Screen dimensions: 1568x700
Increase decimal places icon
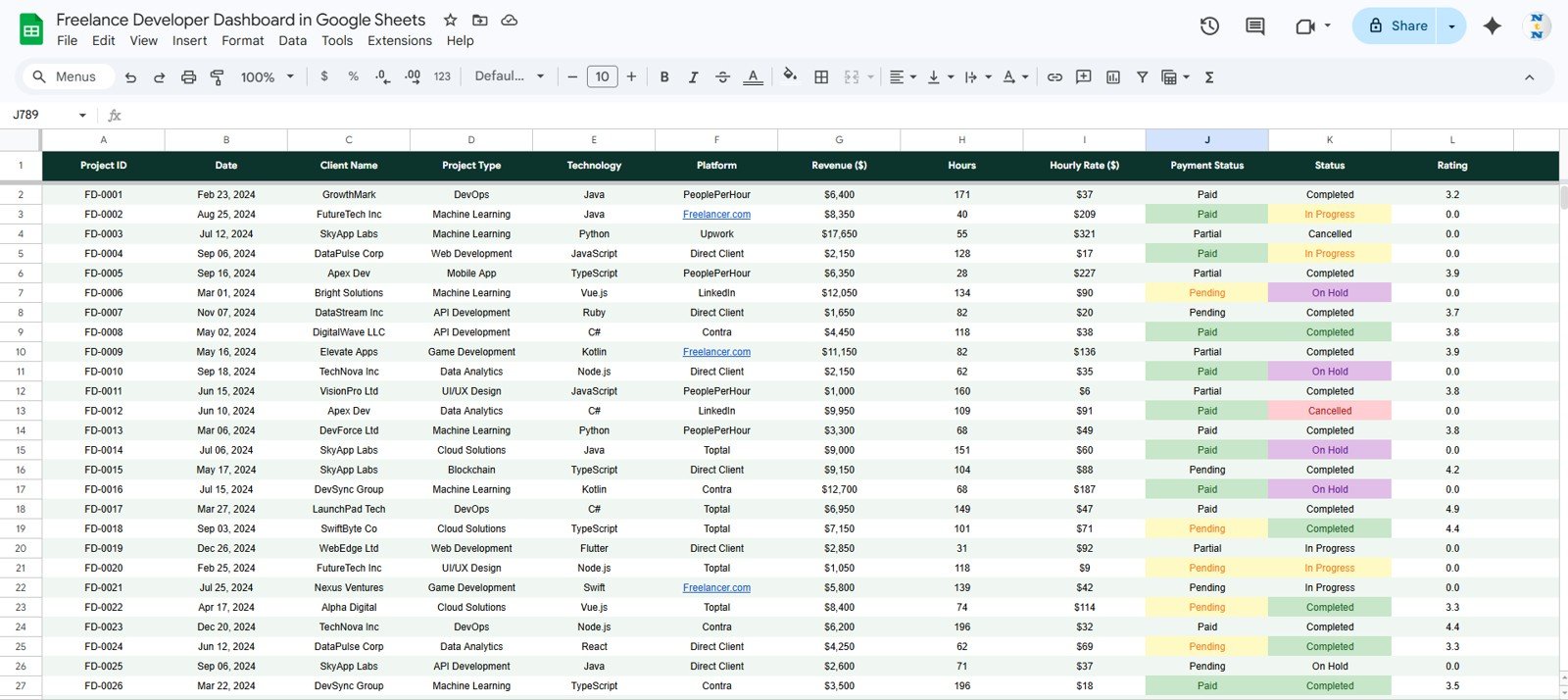413,76
